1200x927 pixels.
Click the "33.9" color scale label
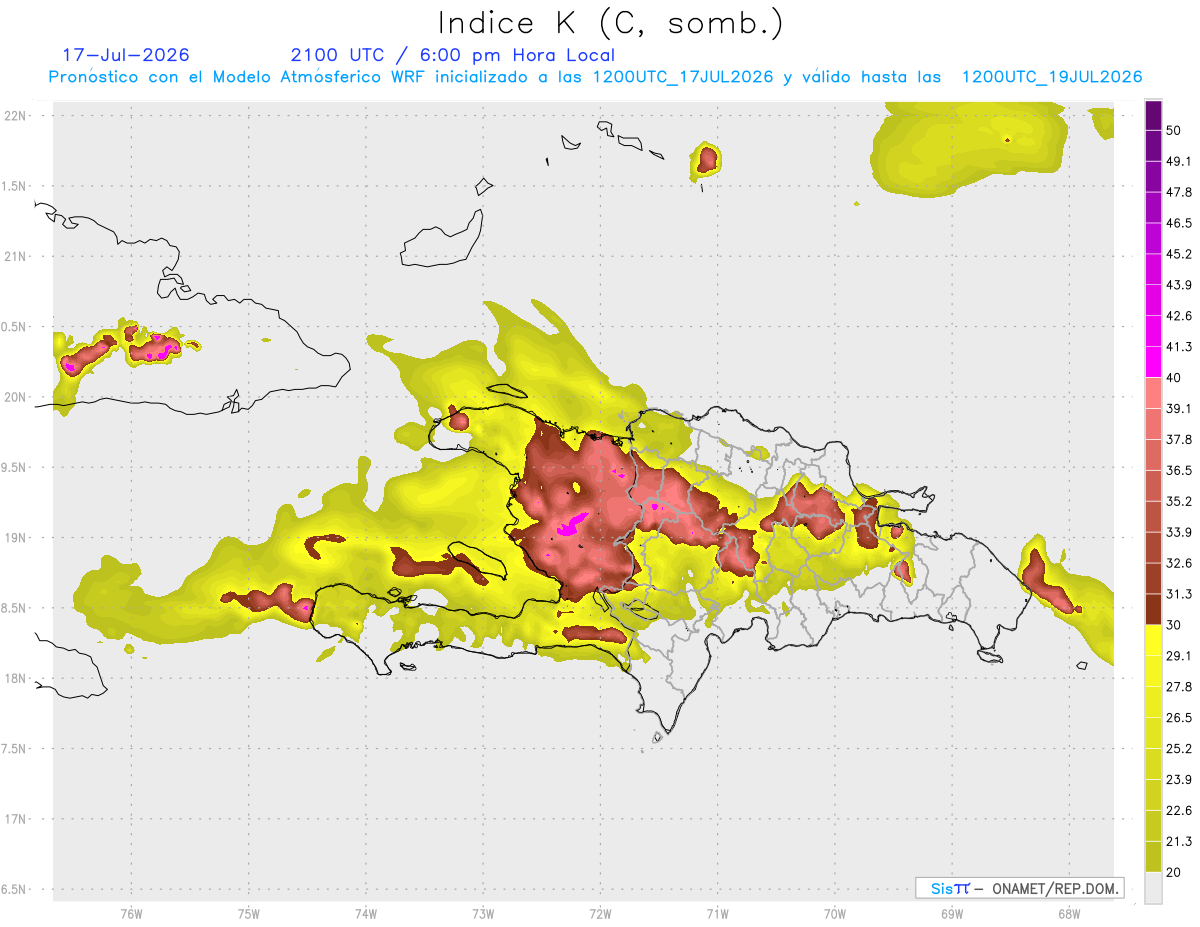1180,532
